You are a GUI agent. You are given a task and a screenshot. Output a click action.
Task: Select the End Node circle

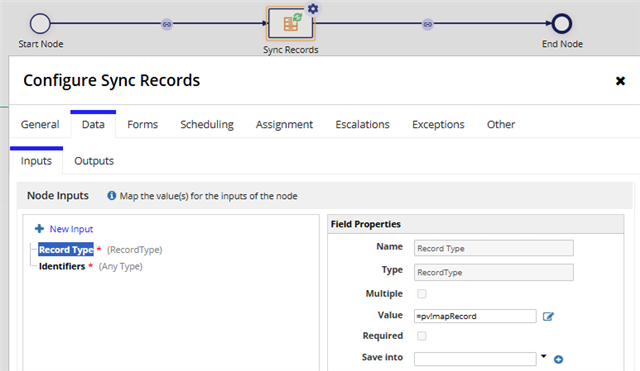pyautogui.click(x=562, y=24)
